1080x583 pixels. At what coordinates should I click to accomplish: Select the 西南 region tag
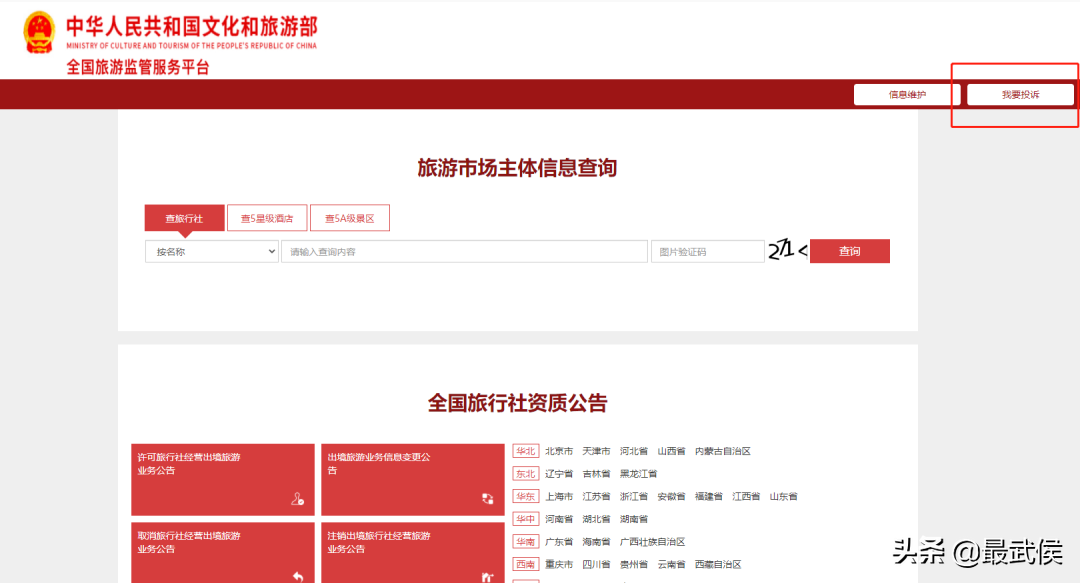(x=526, y=564)
